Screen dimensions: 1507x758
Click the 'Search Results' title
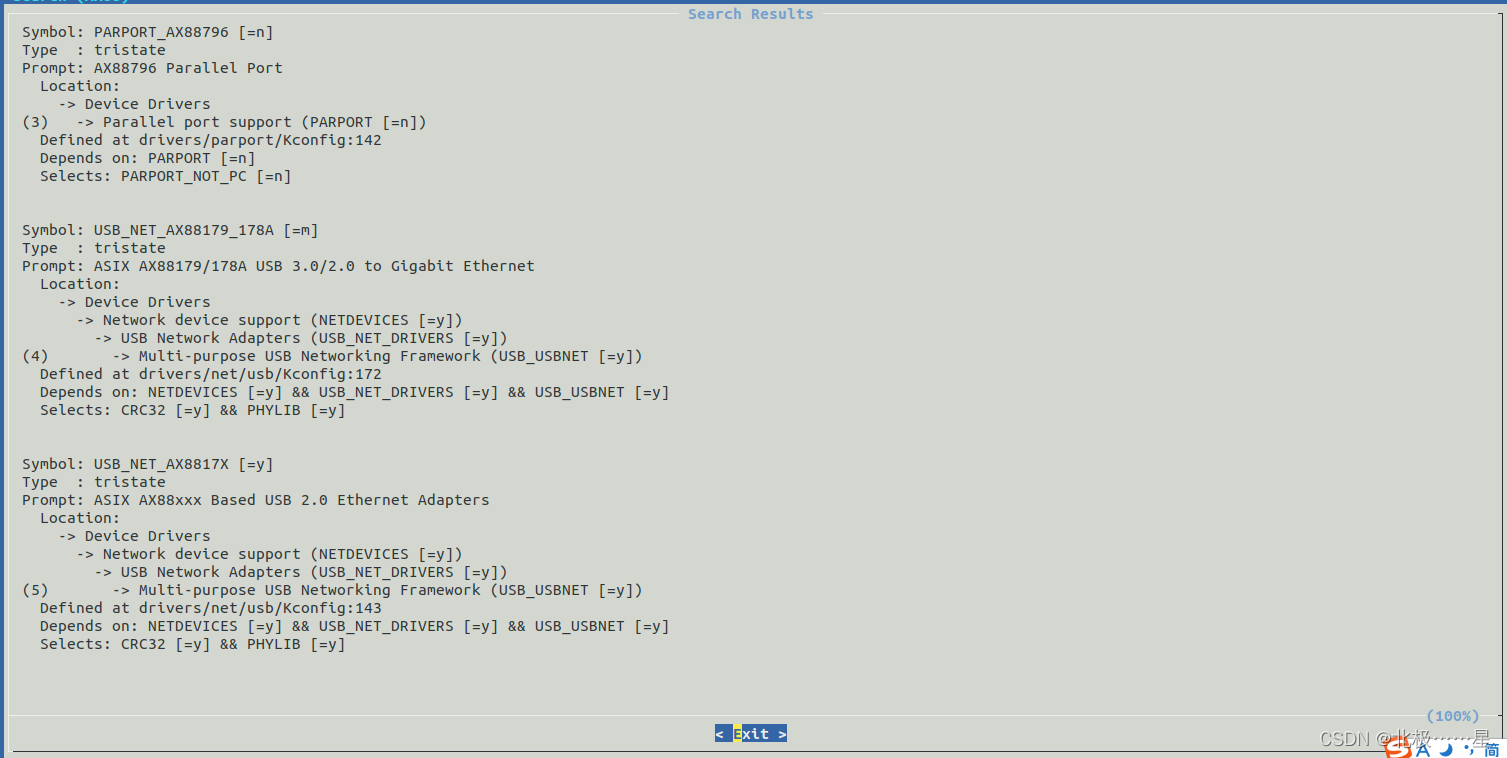pos(751,14)
